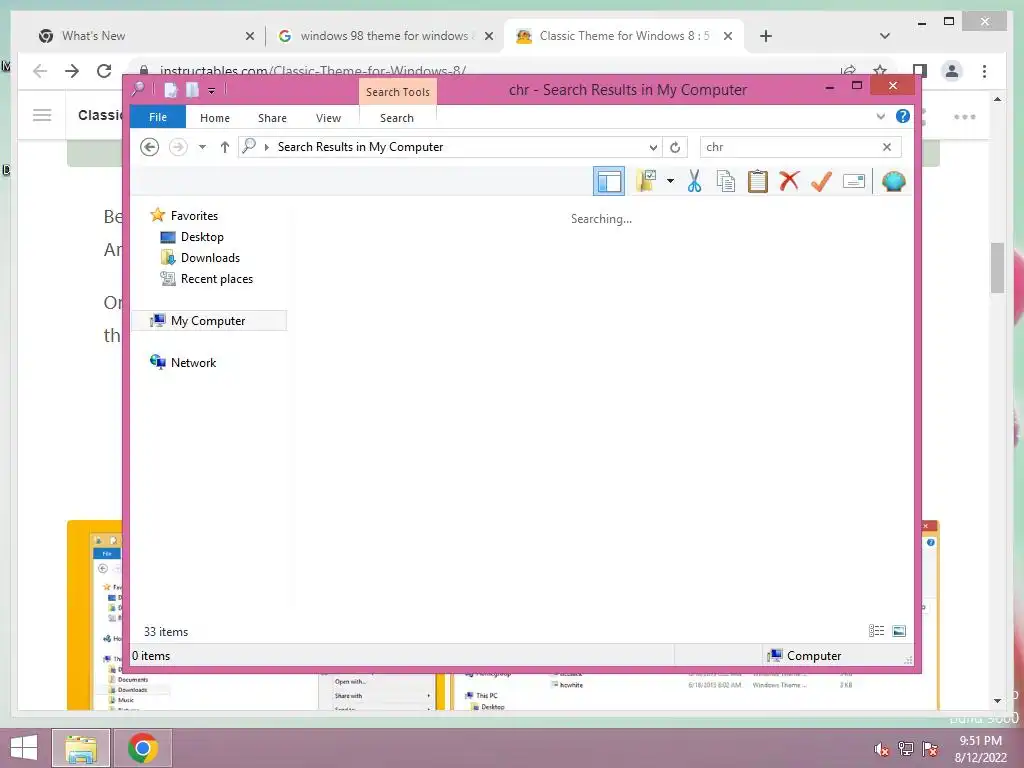Click the Rename toolbar icon
The image size is (1024, 768).
(854, 181)
